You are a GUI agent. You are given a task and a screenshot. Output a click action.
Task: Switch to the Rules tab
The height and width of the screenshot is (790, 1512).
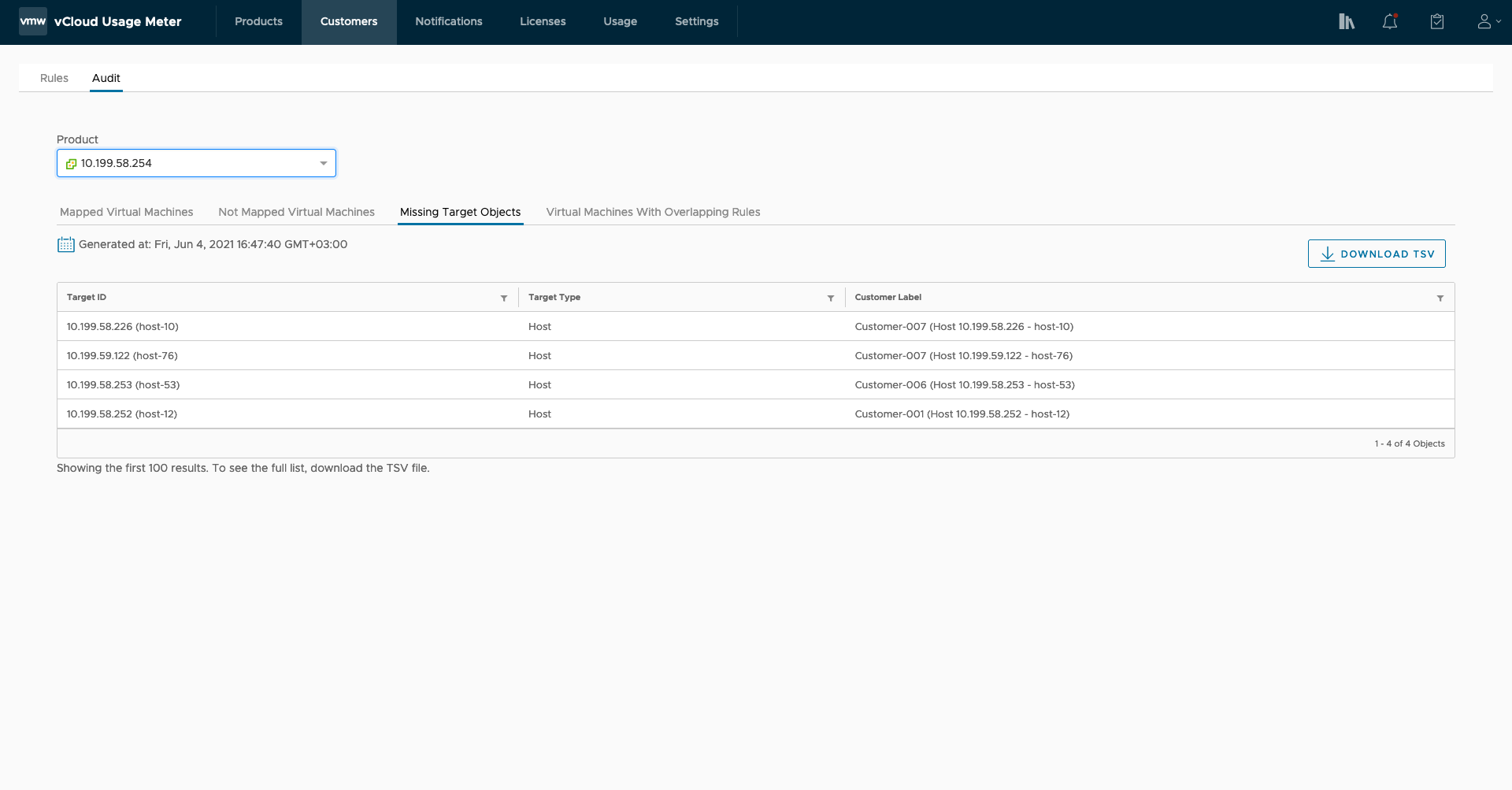(x=54, y=78)
